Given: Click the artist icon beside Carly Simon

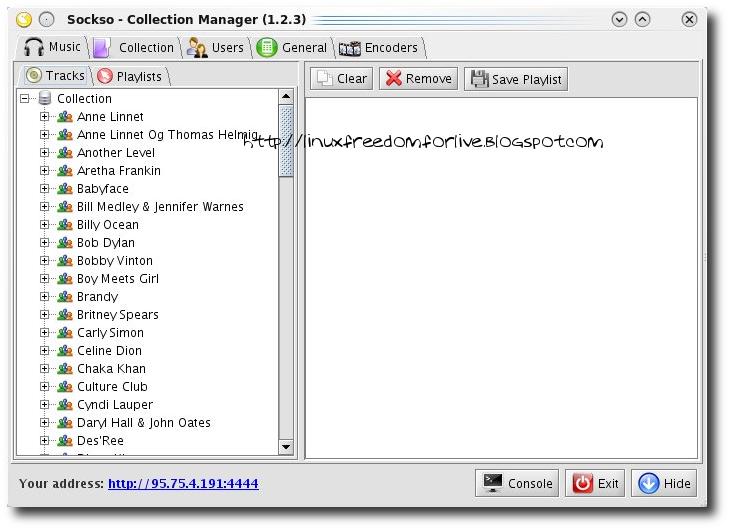Looking at the screenshot, I should coord(65,333).
